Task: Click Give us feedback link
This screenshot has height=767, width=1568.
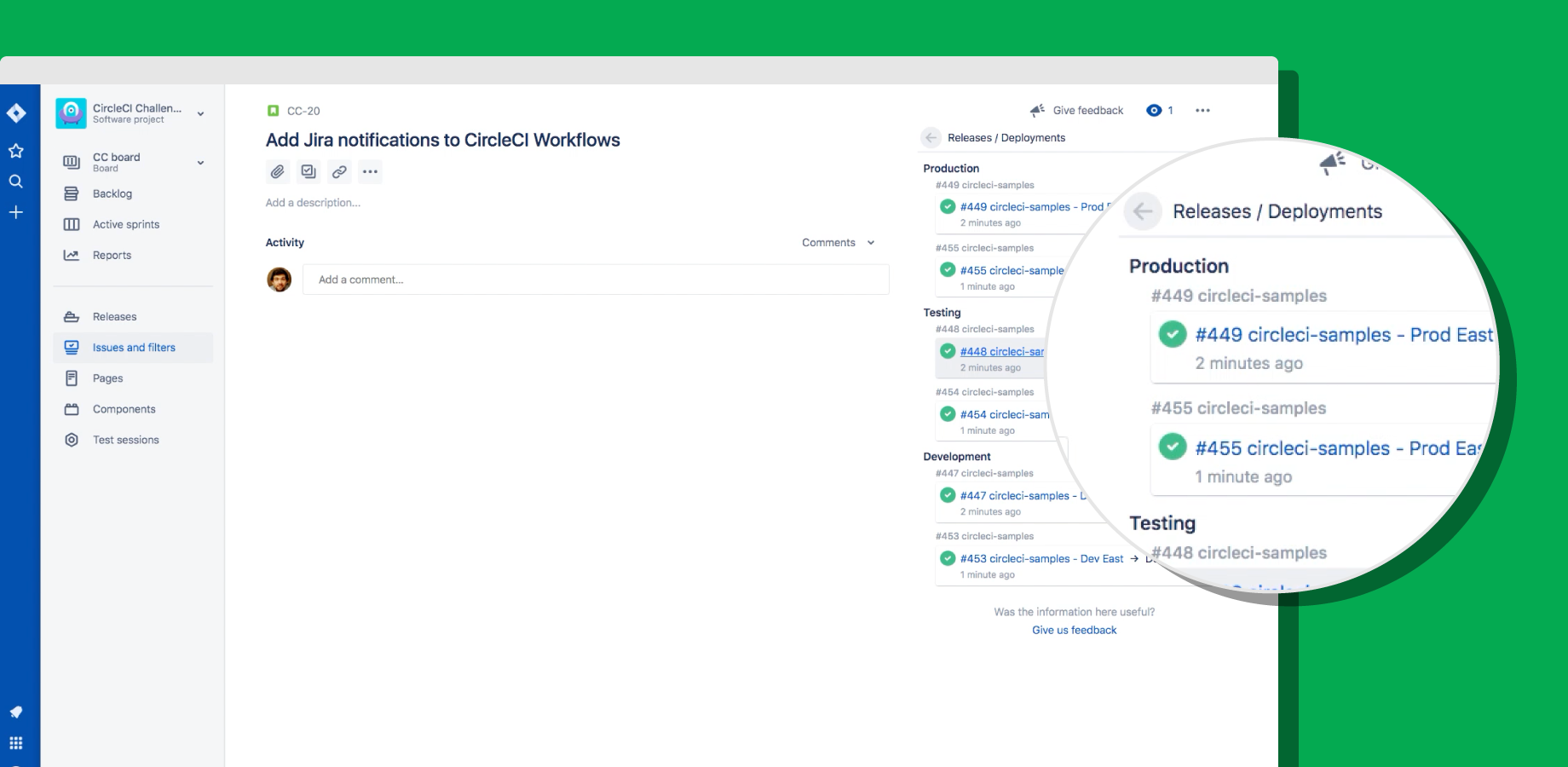Action: [x=1074, y=630]
